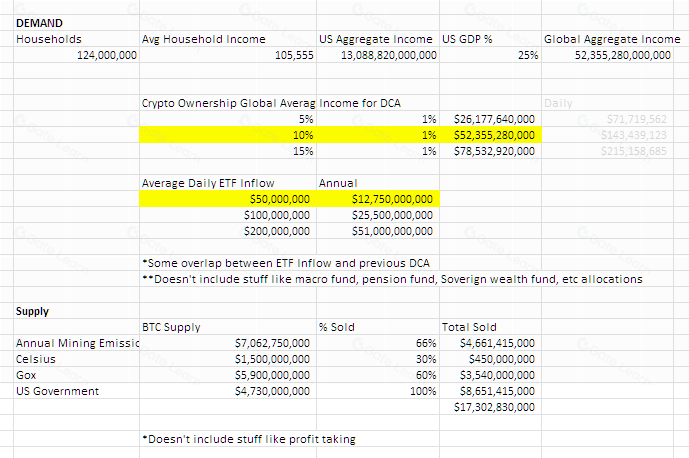689x458 pixels.
Task: Select the highlighted $52,355,280,000 cell
Action: coord(490,135)
